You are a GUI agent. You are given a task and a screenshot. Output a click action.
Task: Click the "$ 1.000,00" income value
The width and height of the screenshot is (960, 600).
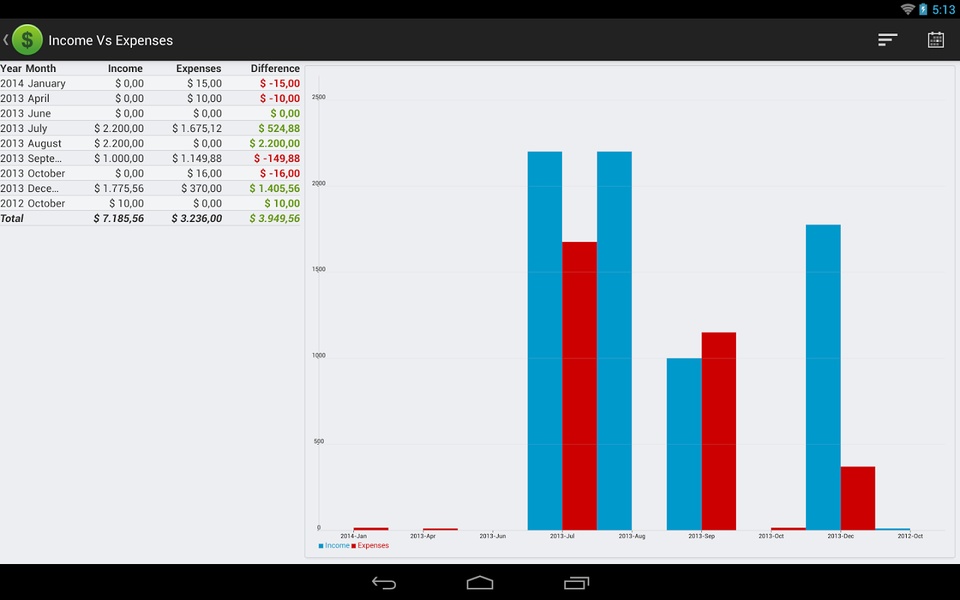[119, 159]
